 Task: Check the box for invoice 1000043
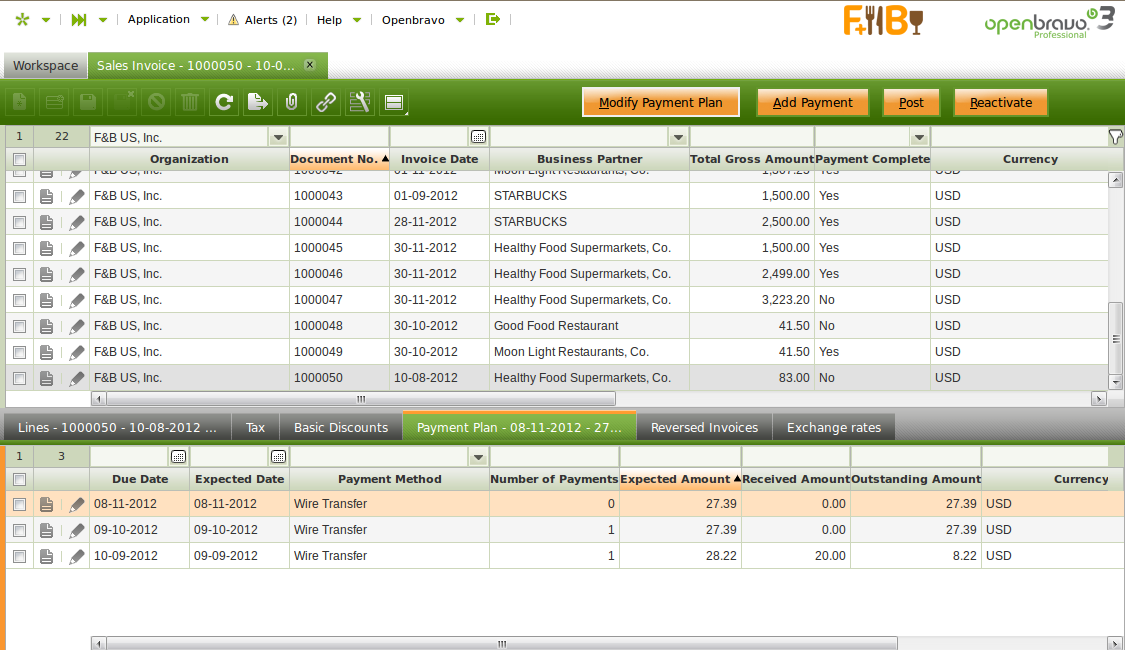[19, 196]
